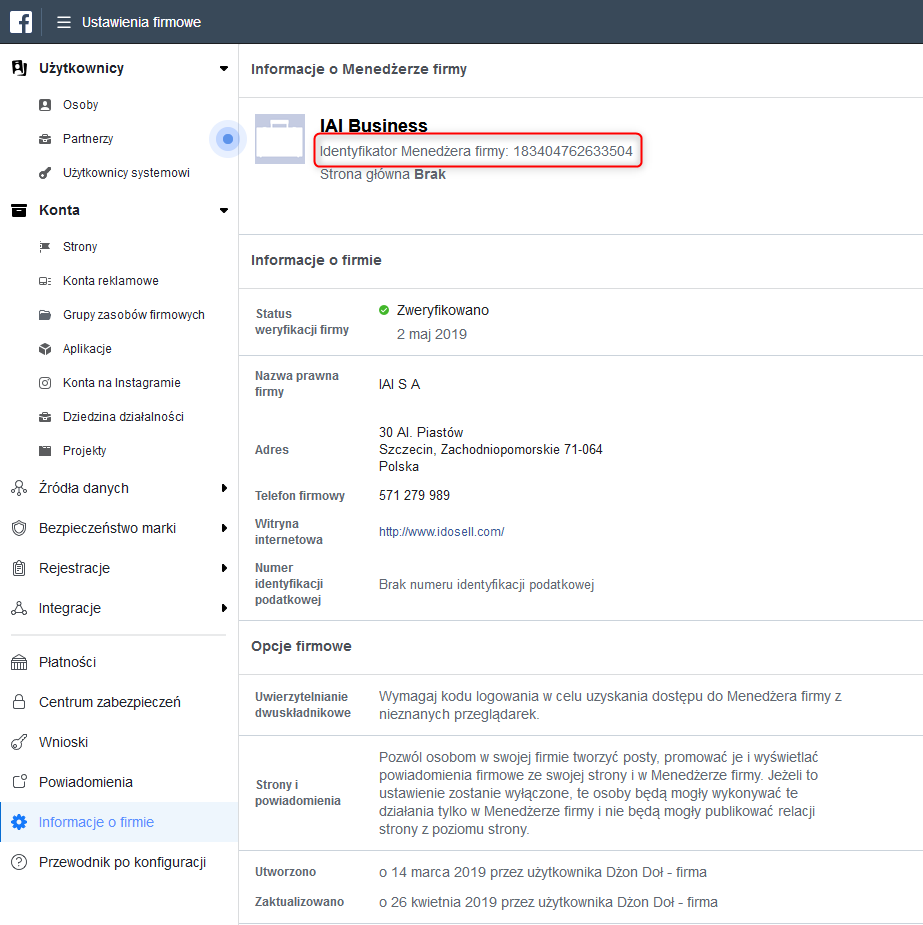Click the Użytkownicy systemowi key icon

pyautogui.click(x=45, y=173)
